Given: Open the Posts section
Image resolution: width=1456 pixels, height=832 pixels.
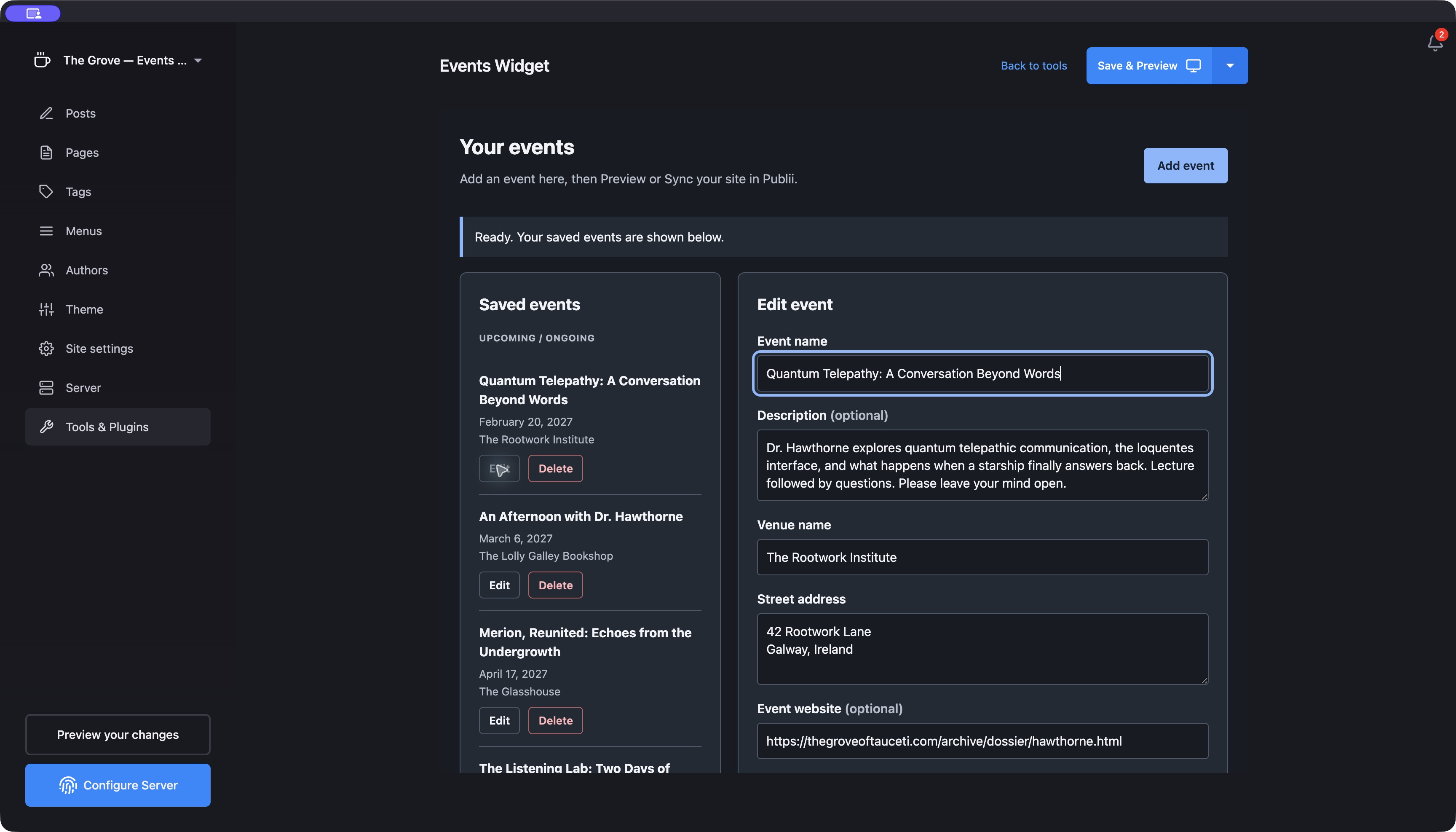Looking at the screenshot, I should click(x=118, y=113).
